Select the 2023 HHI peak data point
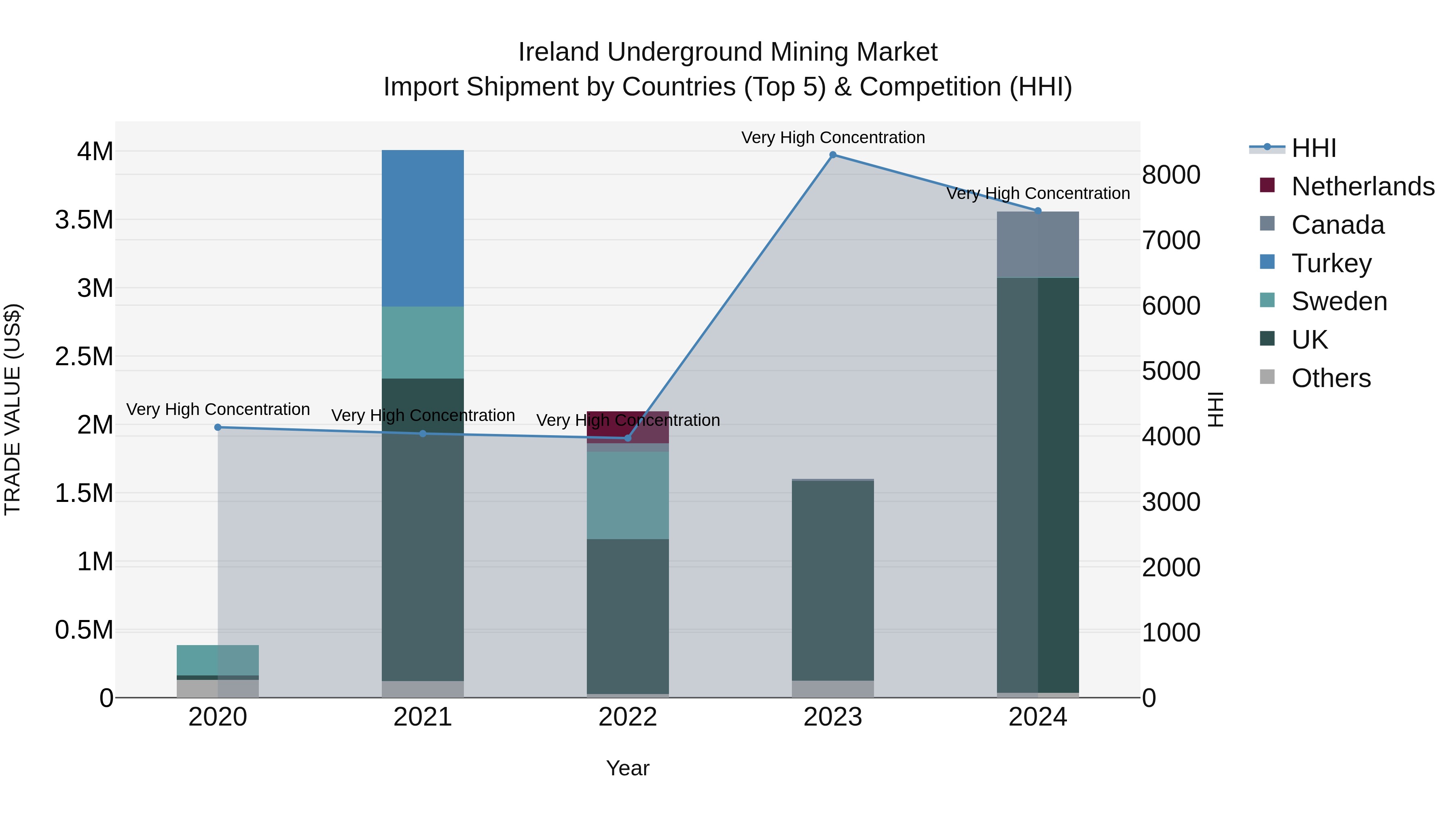 (833, 155)
